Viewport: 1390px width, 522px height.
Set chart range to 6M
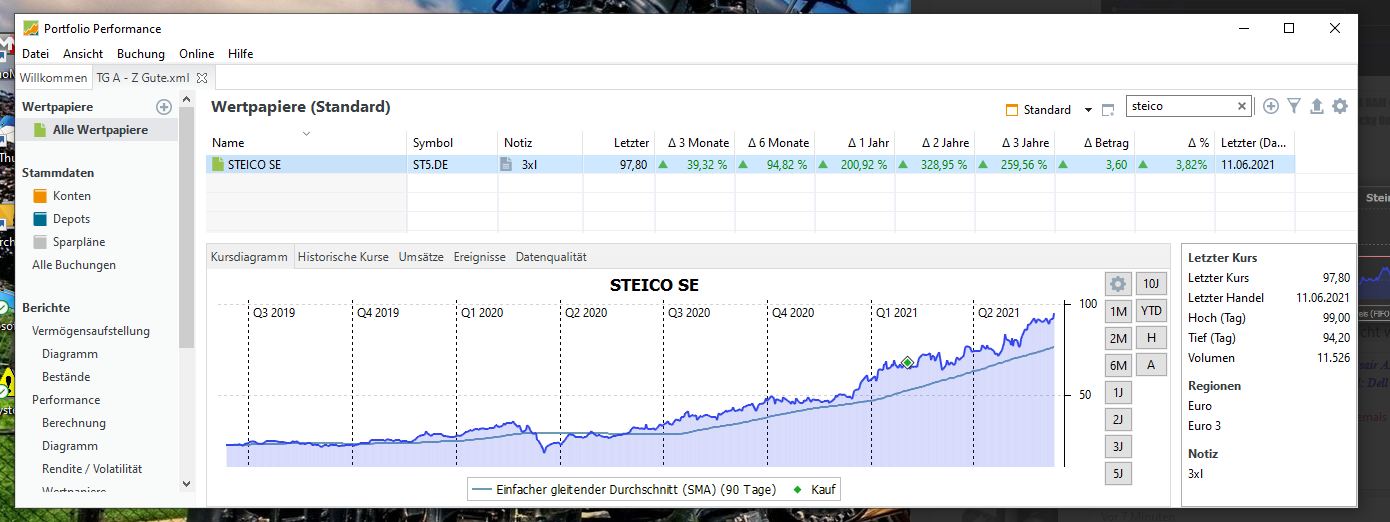click(x=1118, y=365)
